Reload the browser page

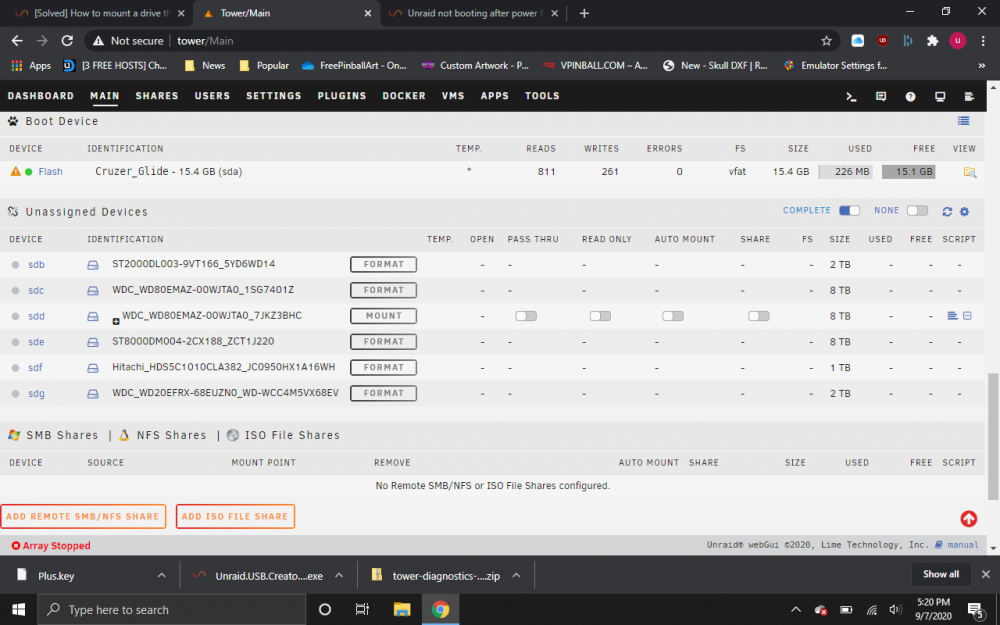point(67,41)
